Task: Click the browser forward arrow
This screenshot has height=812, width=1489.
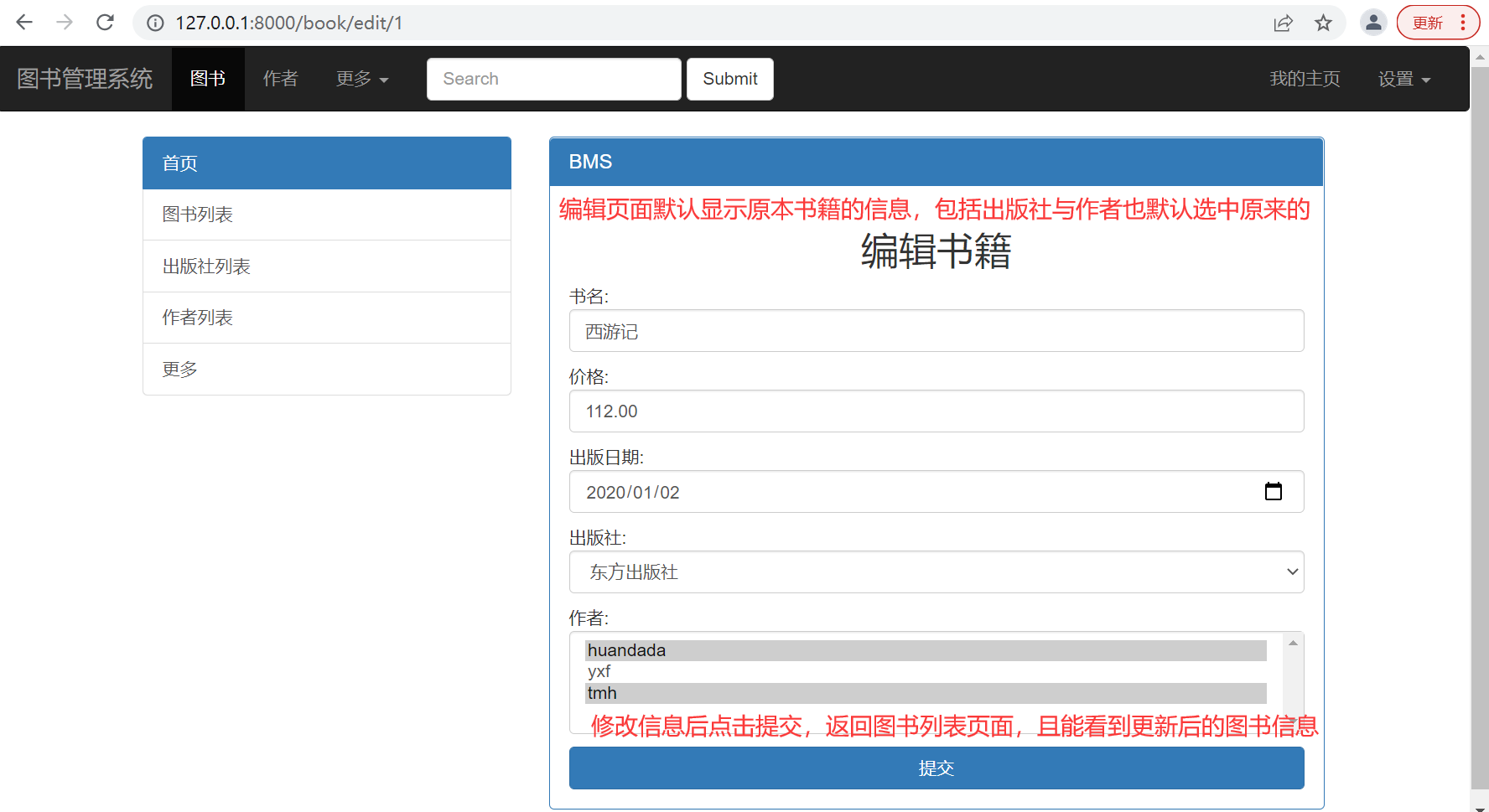Action: (x=65, y=23)
